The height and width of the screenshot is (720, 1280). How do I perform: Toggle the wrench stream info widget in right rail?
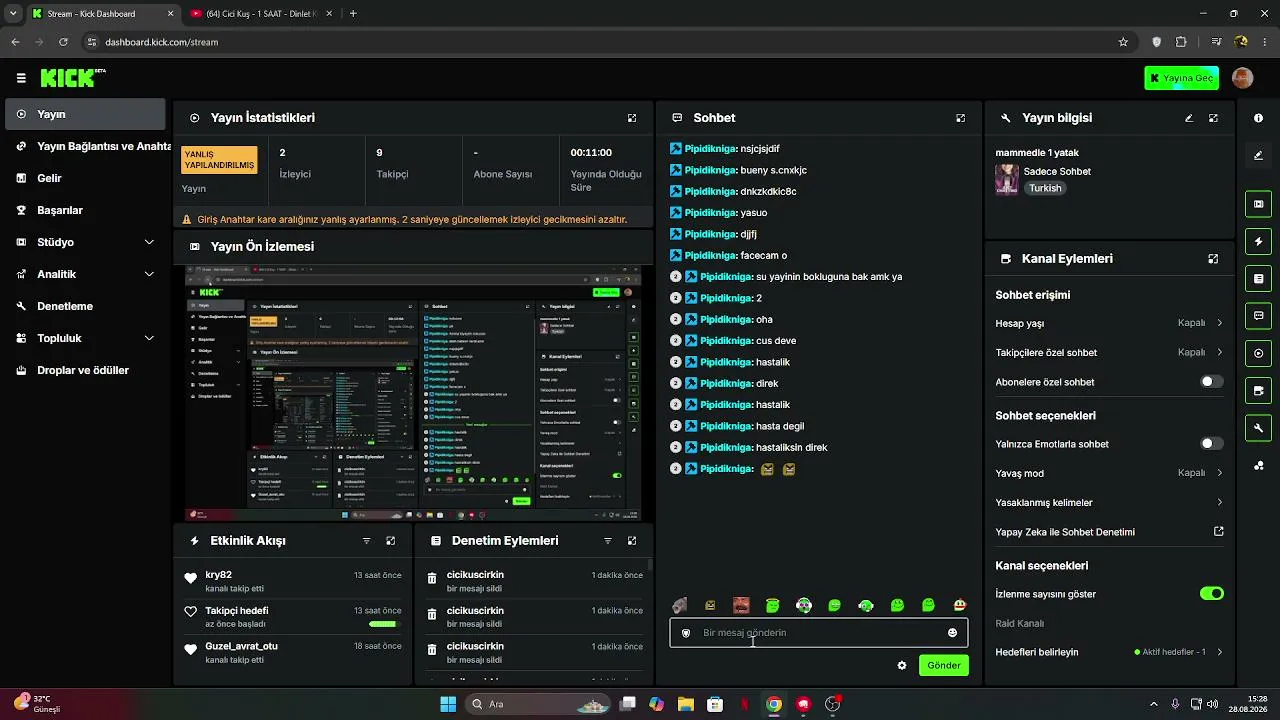tap(1258, 428)
